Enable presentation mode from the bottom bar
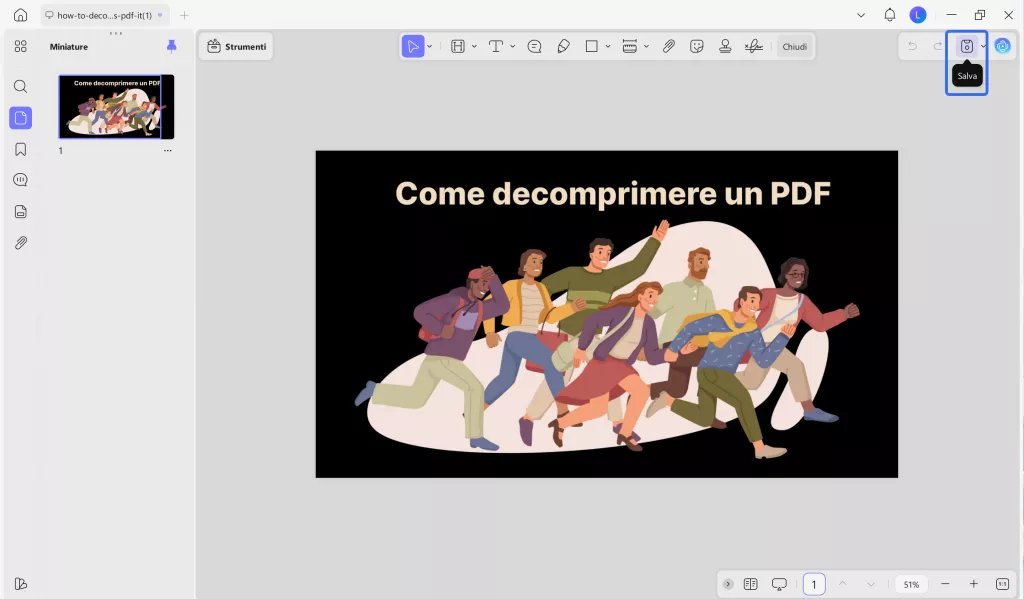Screen dimensions: 1024x599 pos(780,583)
